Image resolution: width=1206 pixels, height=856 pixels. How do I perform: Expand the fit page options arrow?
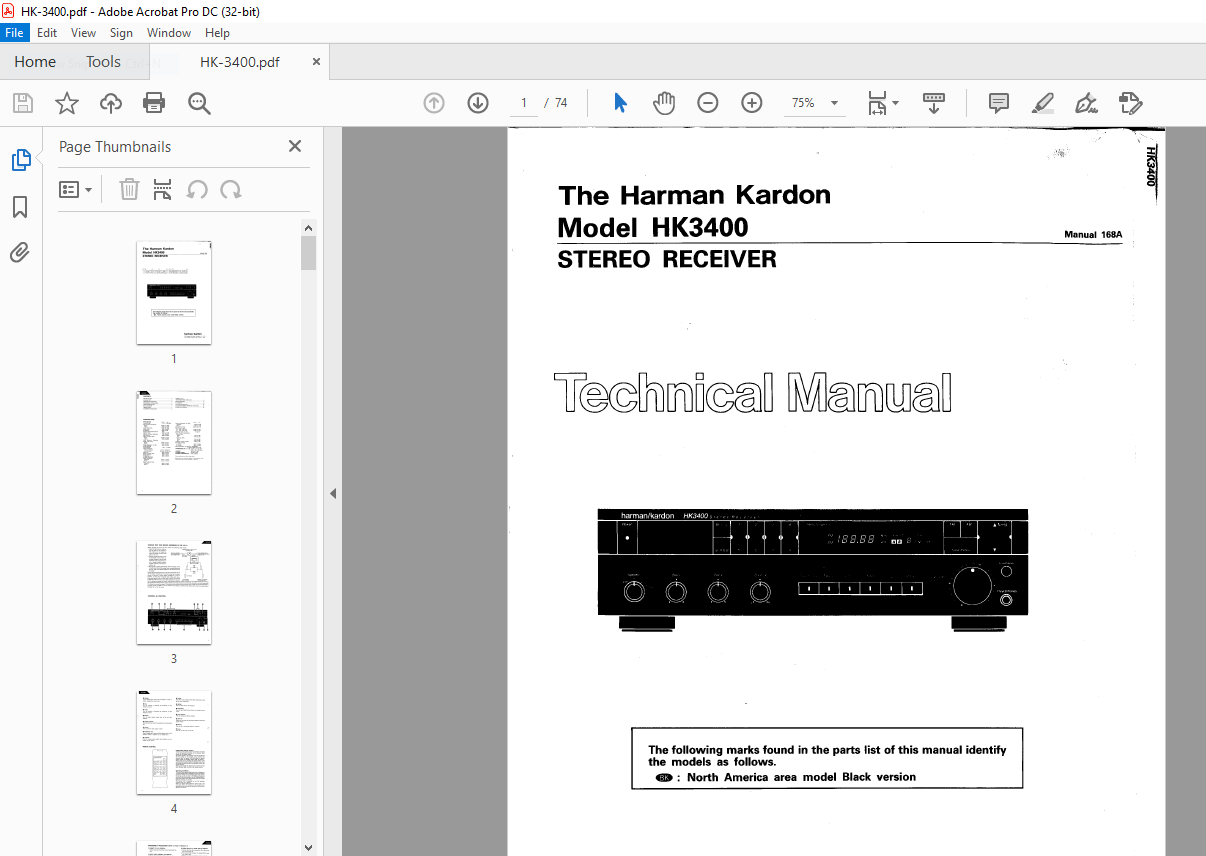(896, 103)
